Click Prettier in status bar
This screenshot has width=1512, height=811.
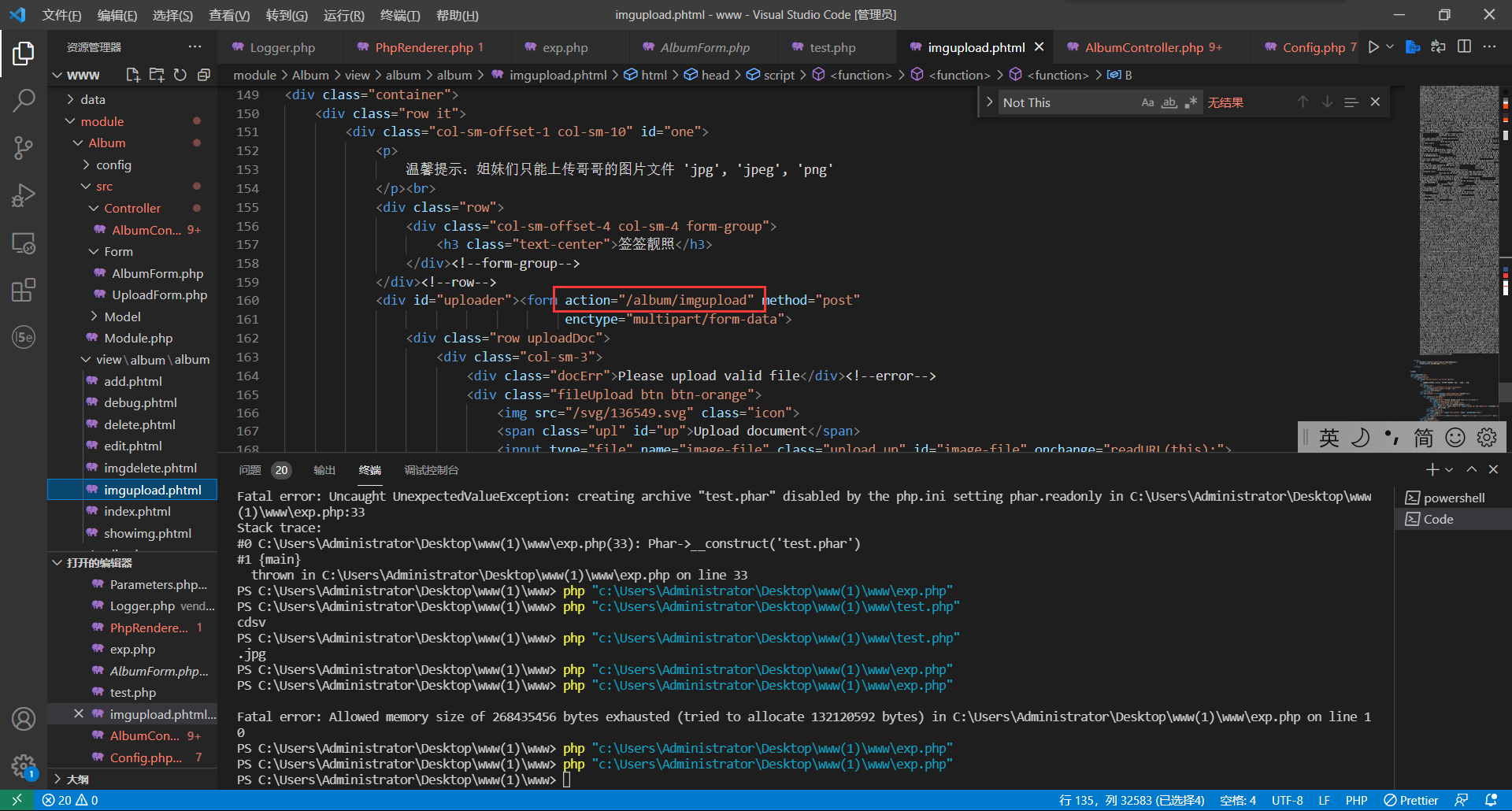pos(1411,800)
